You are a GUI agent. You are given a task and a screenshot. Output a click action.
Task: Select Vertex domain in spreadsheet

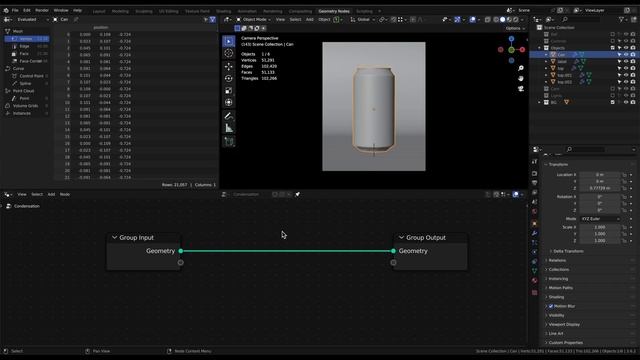[x=27, y=39]
